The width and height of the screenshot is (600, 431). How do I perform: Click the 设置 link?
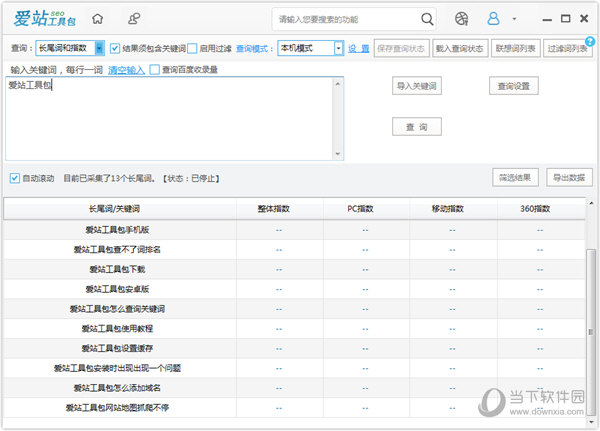[359, 49]
